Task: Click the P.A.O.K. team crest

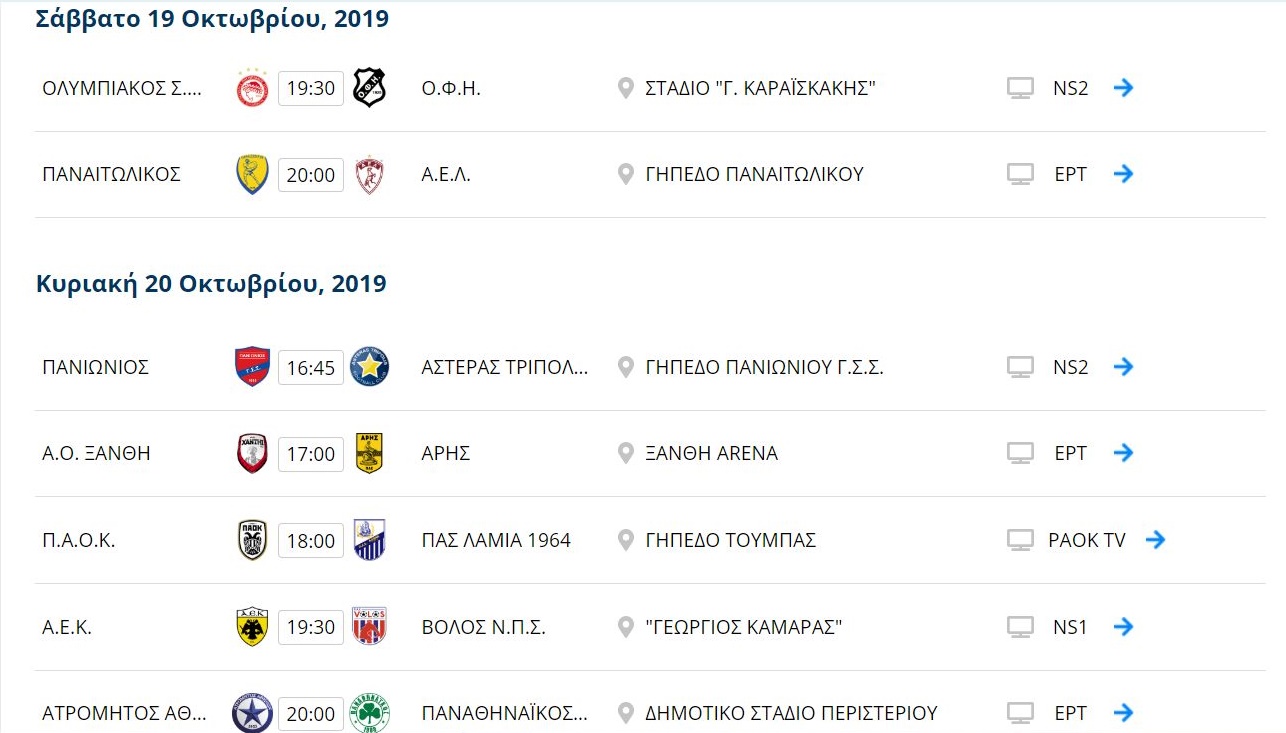Action: click(x=252, y=540)
